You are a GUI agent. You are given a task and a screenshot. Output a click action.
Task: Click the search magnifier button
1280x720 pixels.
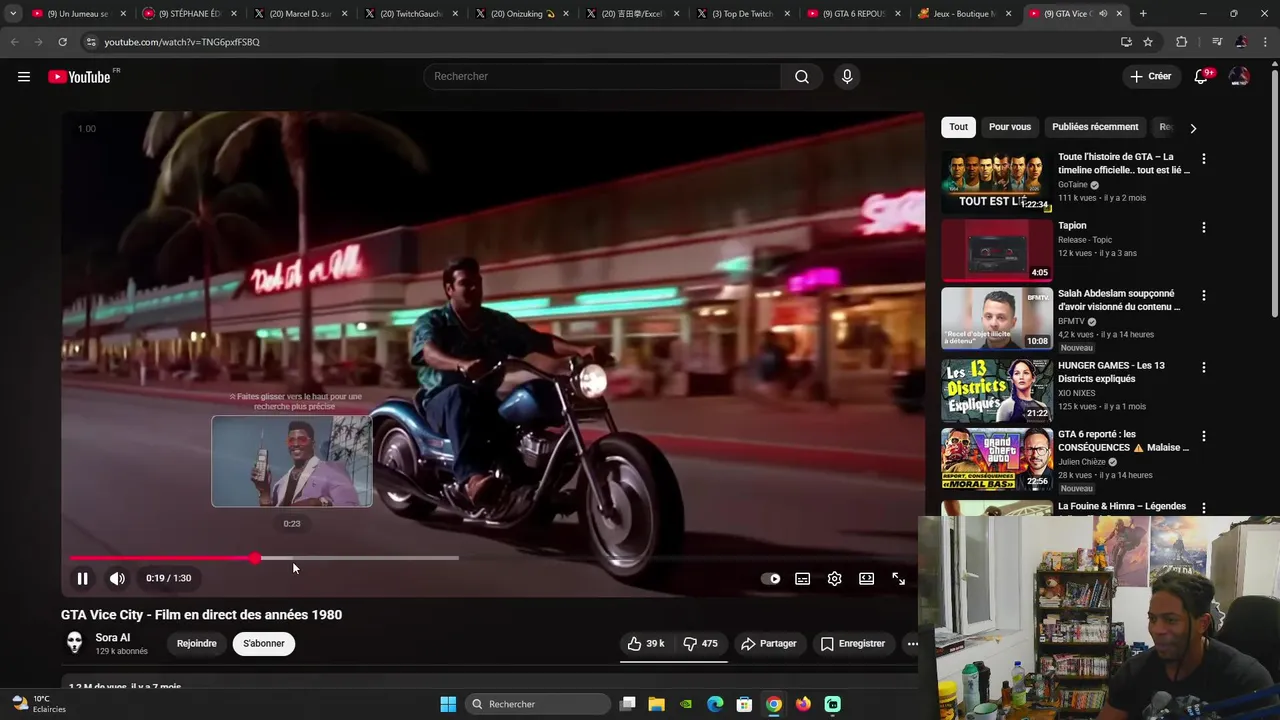pos(802,77)
